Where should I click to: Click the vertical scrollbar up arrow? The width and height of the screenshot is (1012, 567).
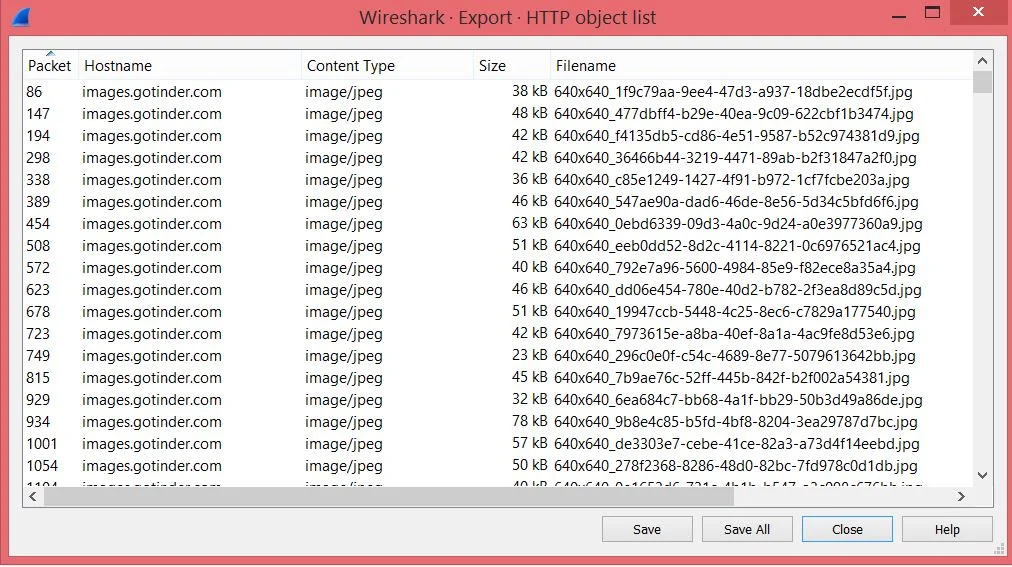tap(982, 61)
